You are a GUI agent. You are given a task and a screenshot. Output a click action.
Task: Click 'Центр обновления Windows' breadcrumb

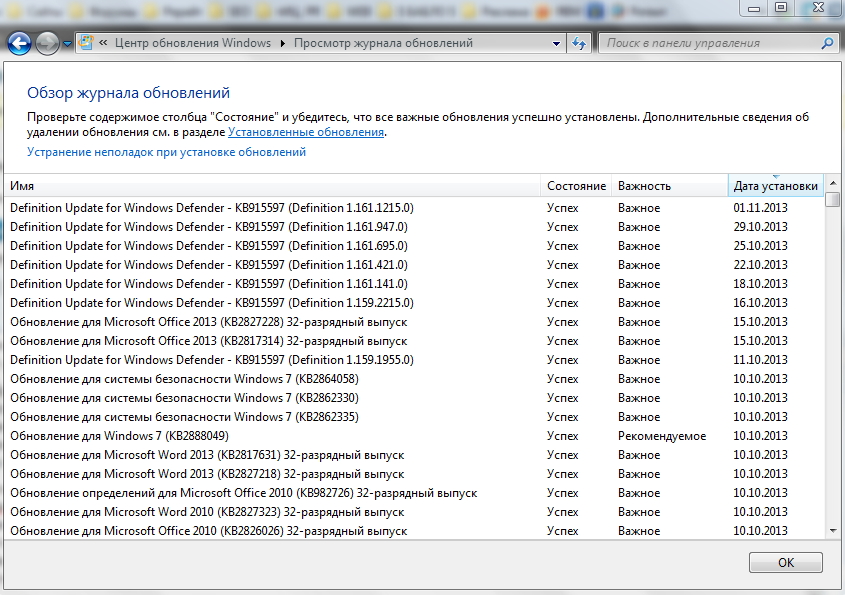(193, 44)
